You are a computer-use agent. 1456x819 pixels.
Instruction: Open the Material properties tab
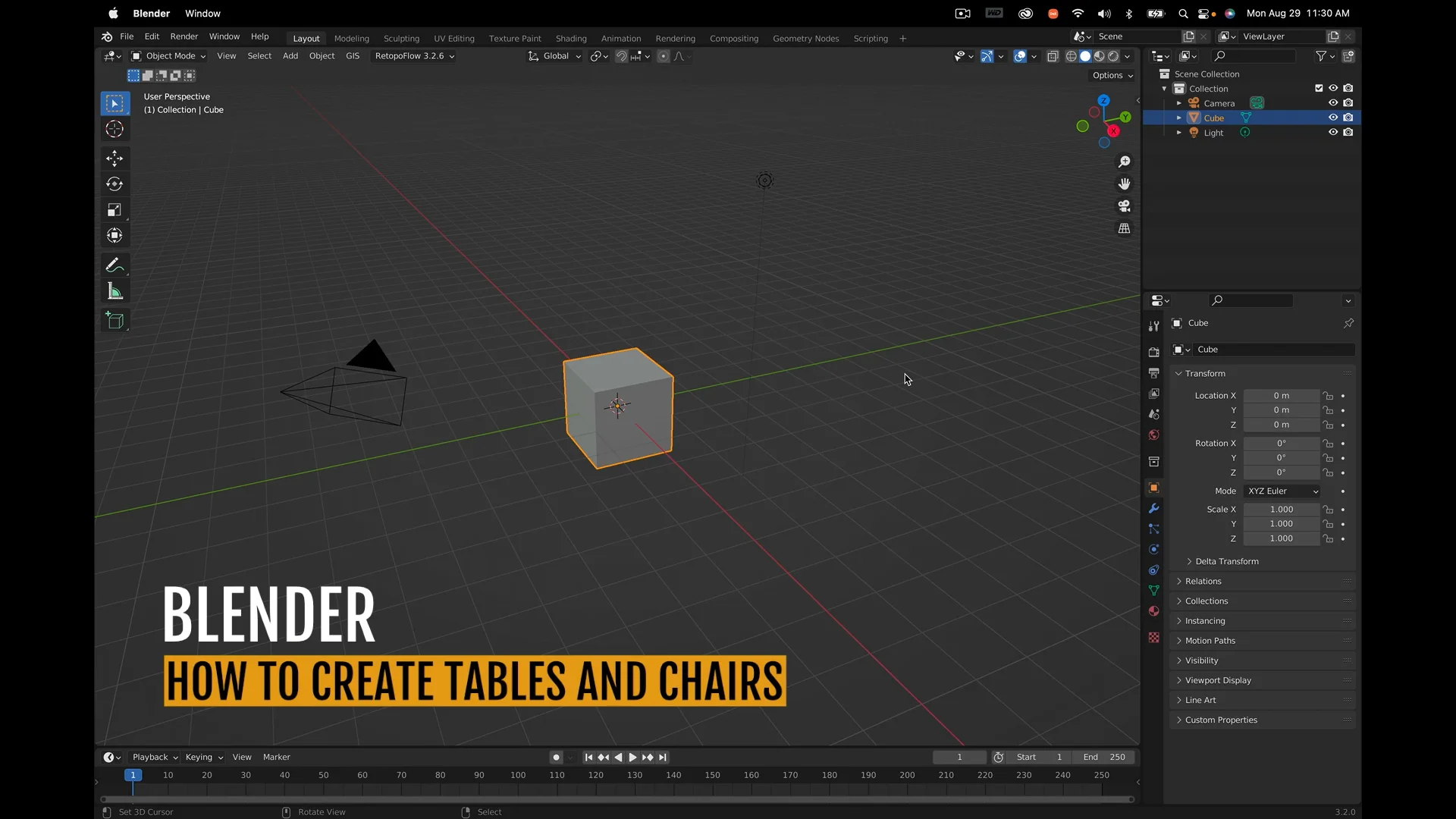coord(1153,610)
